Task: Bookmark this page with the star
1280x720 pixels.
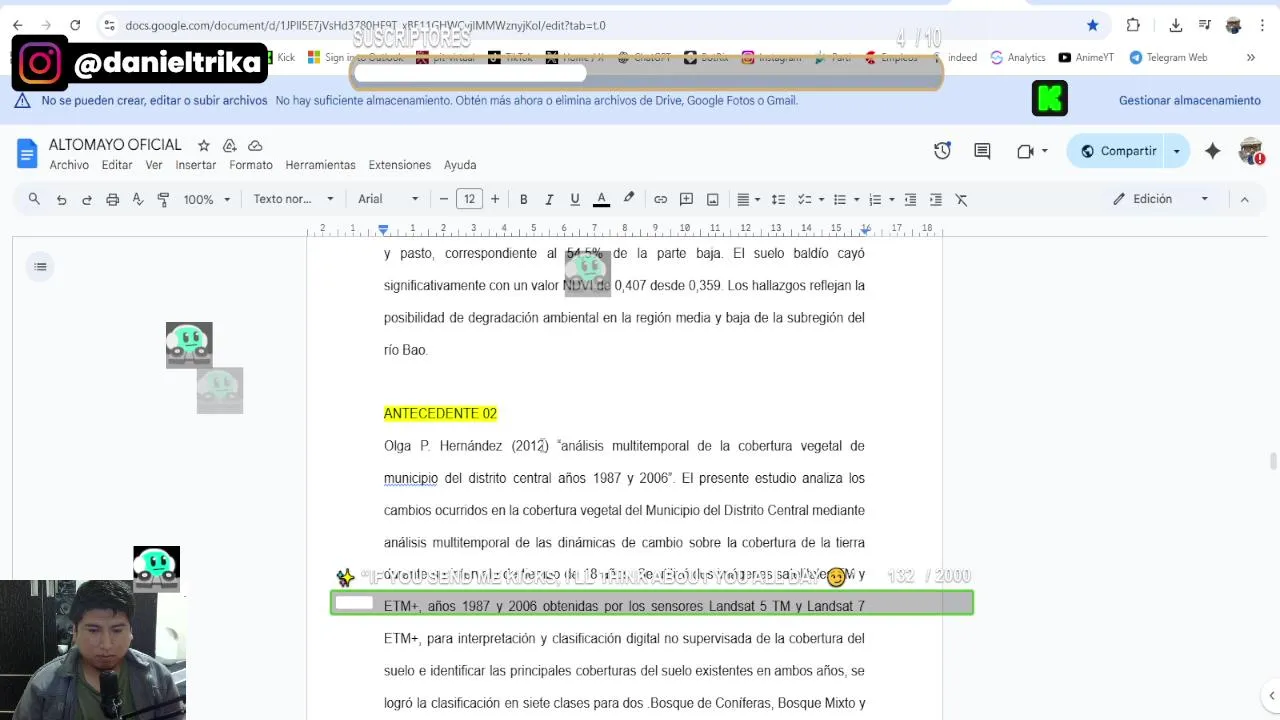Action: (x=1093, y=25)
